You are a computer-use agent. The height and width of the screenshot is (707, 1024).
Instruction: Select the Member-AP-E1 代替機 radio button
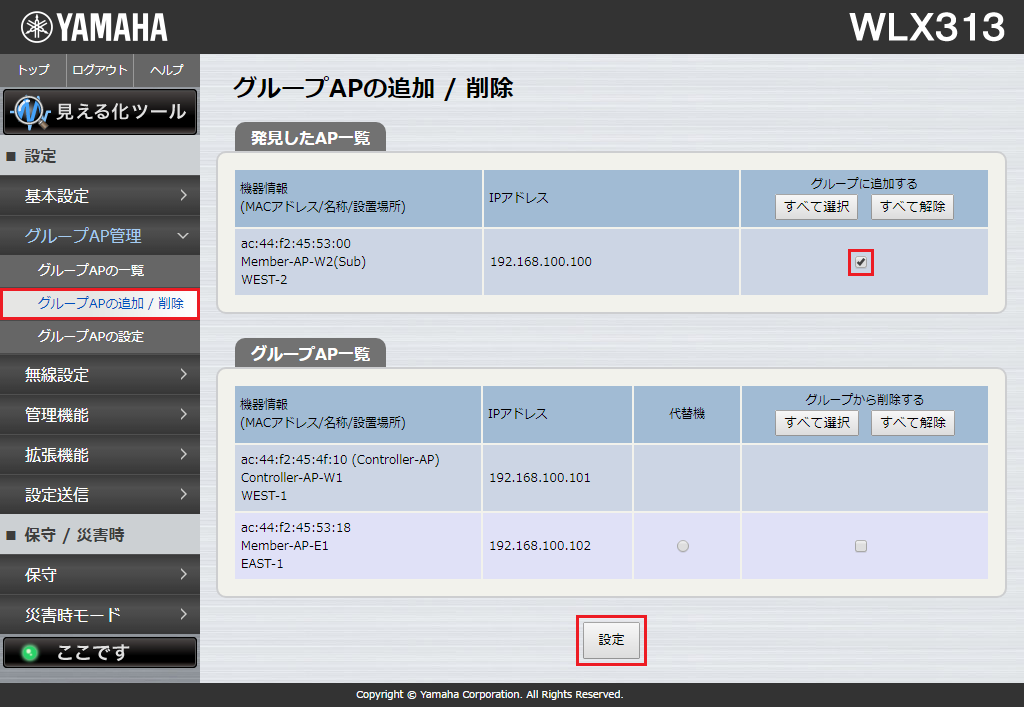(x=683, y=546)
